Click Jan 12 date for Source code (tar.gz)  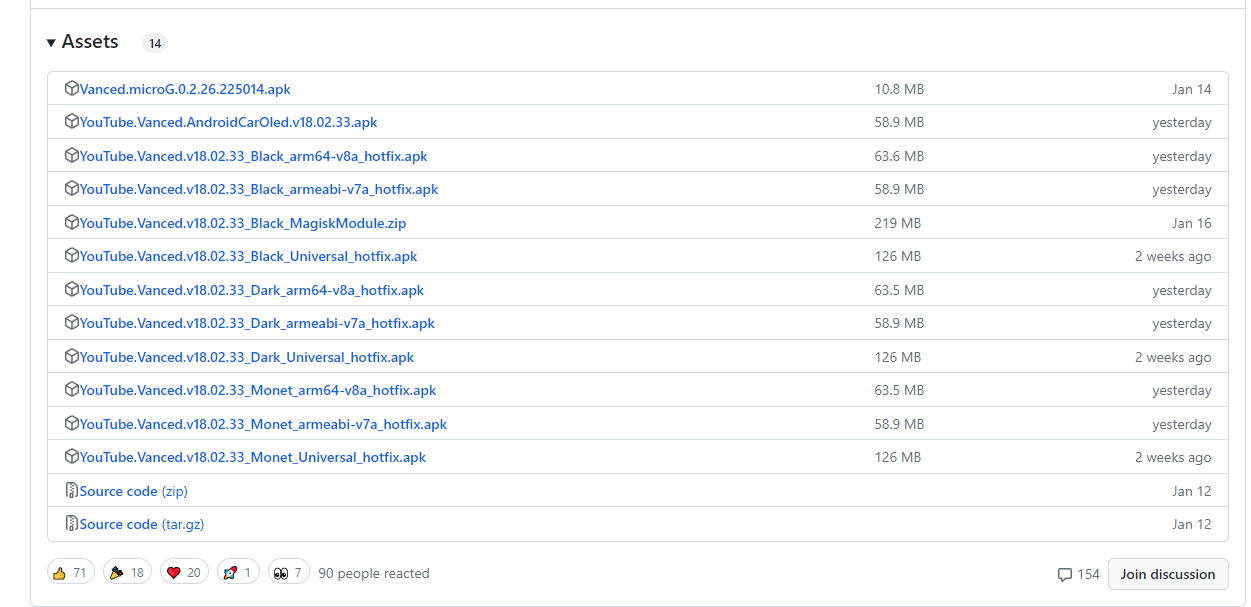pyautogui.click(x=1192, y=524)
